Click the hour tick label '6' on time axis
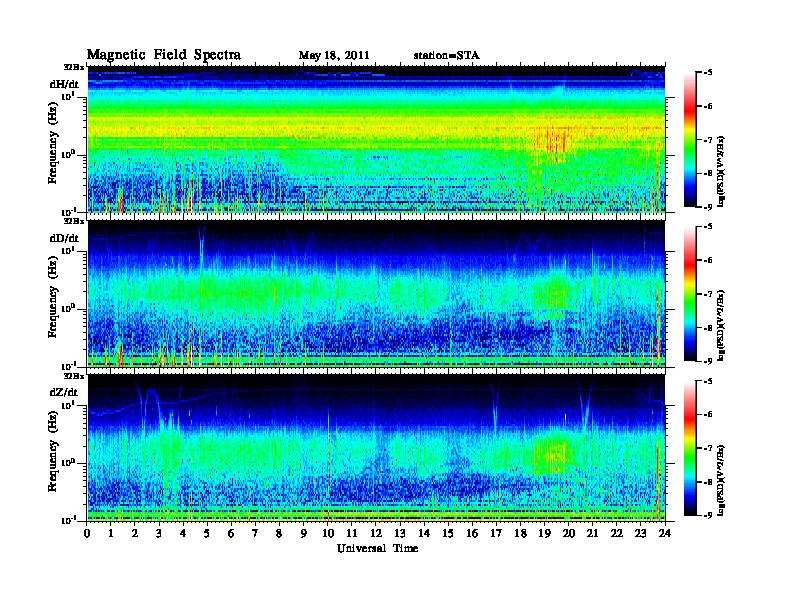The width and height of the screenshot is (792, 612). click(x=231, y=533)
